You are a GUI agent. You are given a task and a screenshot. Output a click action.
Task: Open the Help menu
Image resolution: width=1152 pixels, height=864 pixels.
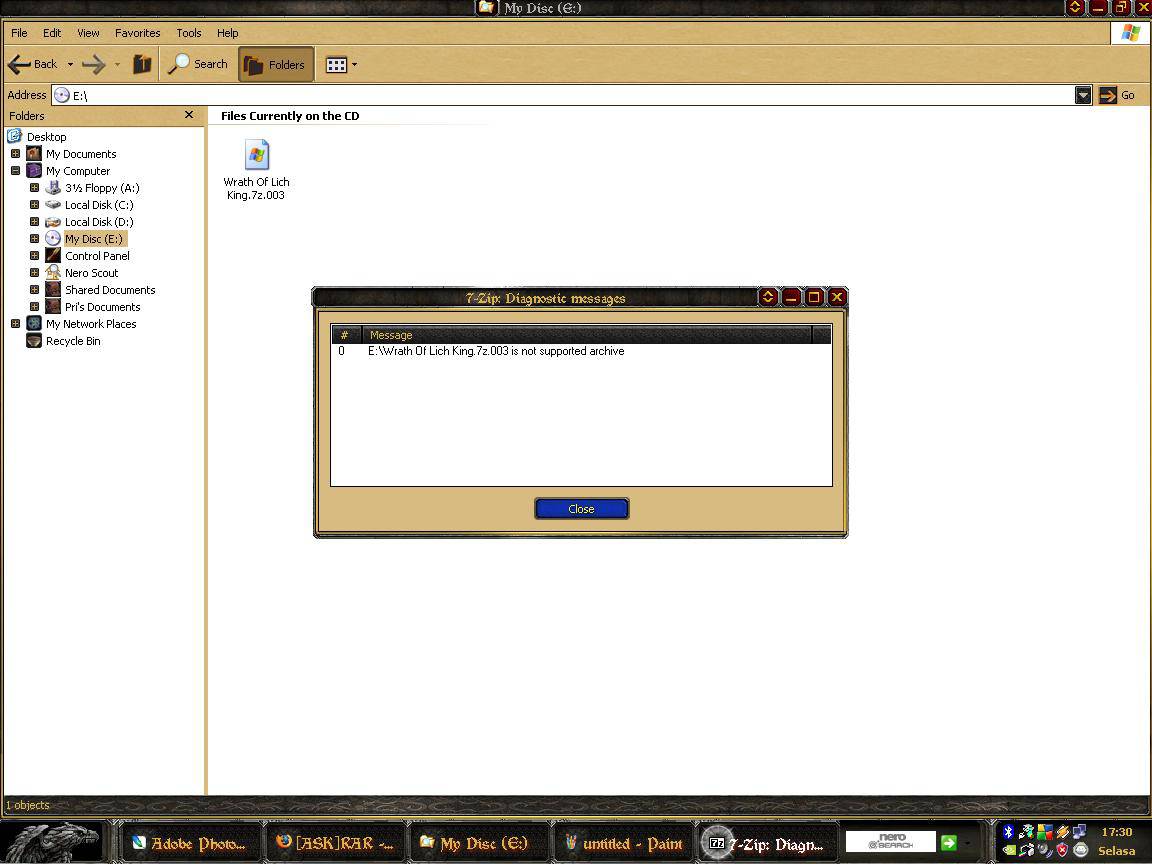227,33
